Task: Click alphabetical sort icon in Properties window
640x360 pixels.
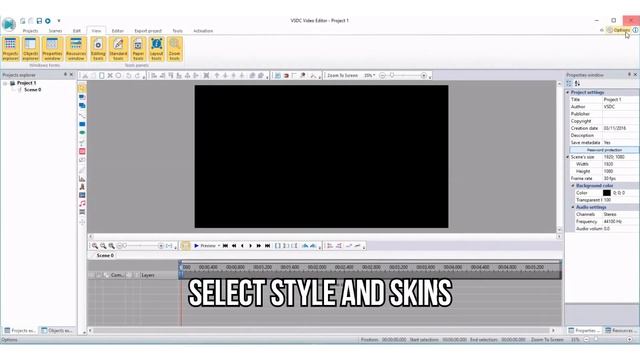Action: click(x=578, y=84)
